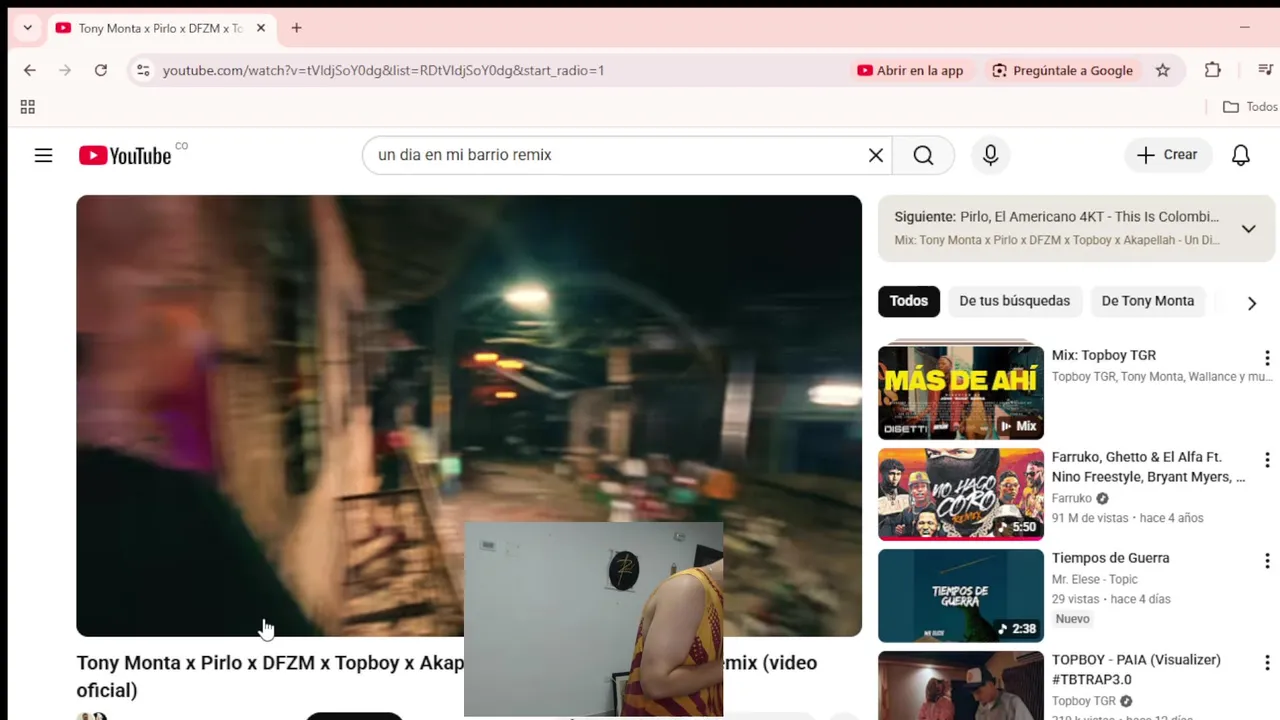The height and width of the screenshot is (720, 1280).
Task: Open options for Tiempos de Guerra
Action: point(1266,561)
